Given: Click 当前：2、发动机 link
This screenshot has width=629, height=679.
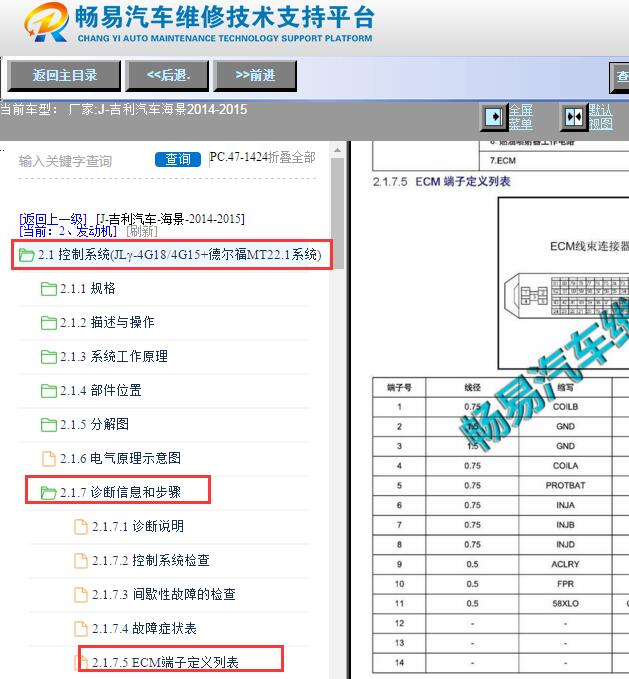Looking at the screenshot, I should click(x=68, y=231).
